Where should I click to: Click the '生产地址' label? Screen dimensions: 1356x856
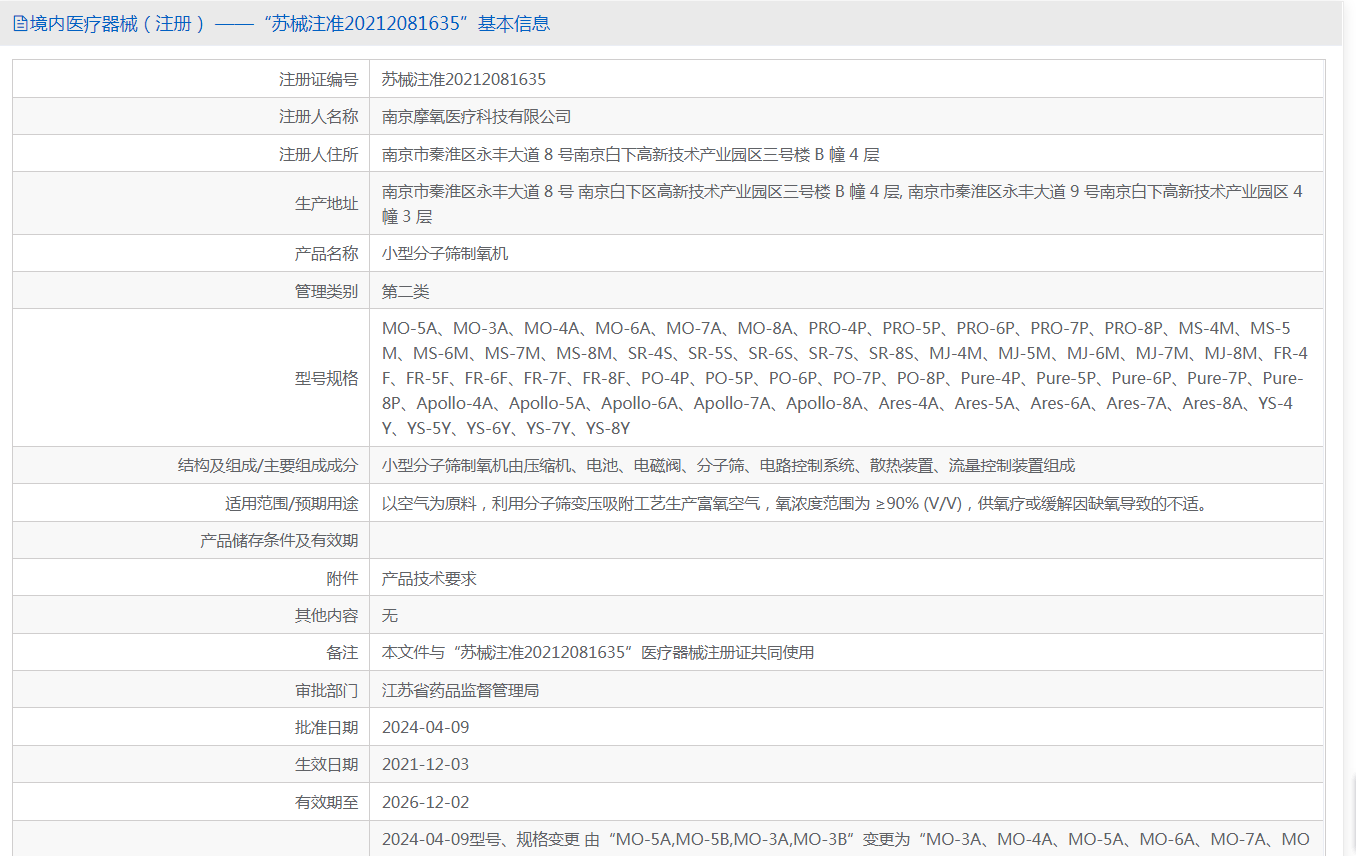coord(326,203)
